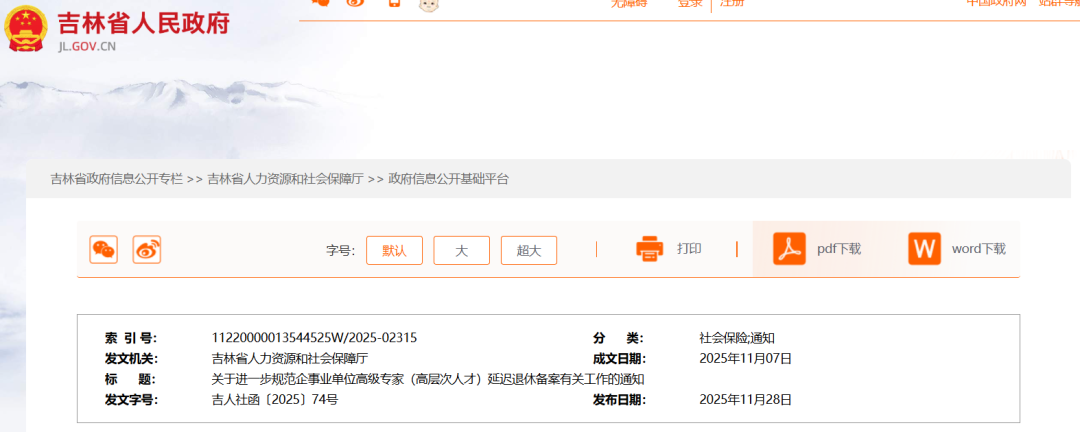Screen dimensions: 1080x432
Task: Click the mobile phone icon in header
Action: pos(394,3)
